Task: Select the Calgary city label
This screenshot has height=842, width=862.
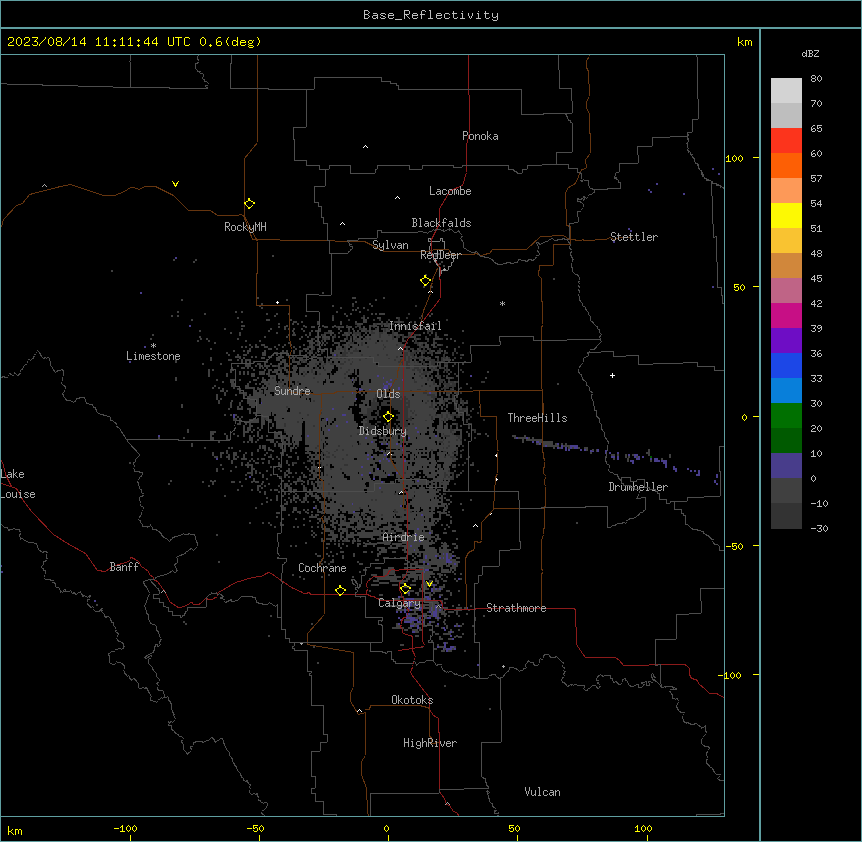Action: 400,603
